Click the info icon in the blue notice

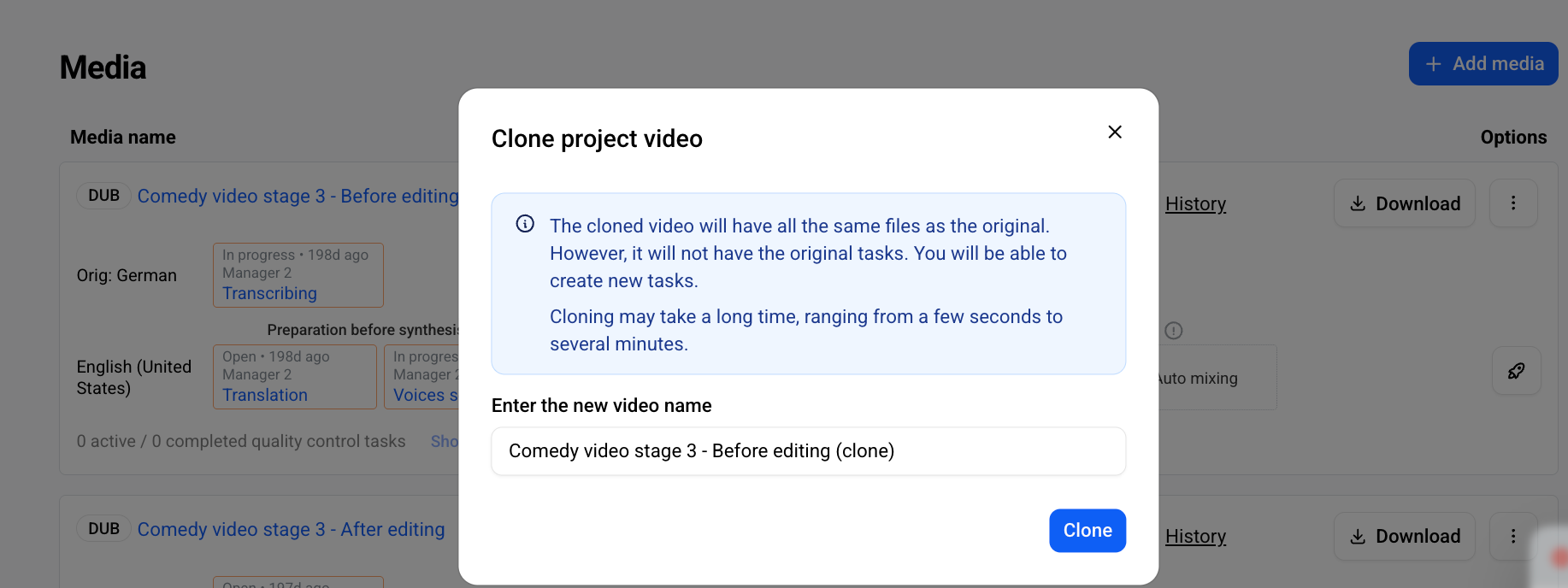pos(525,224)
